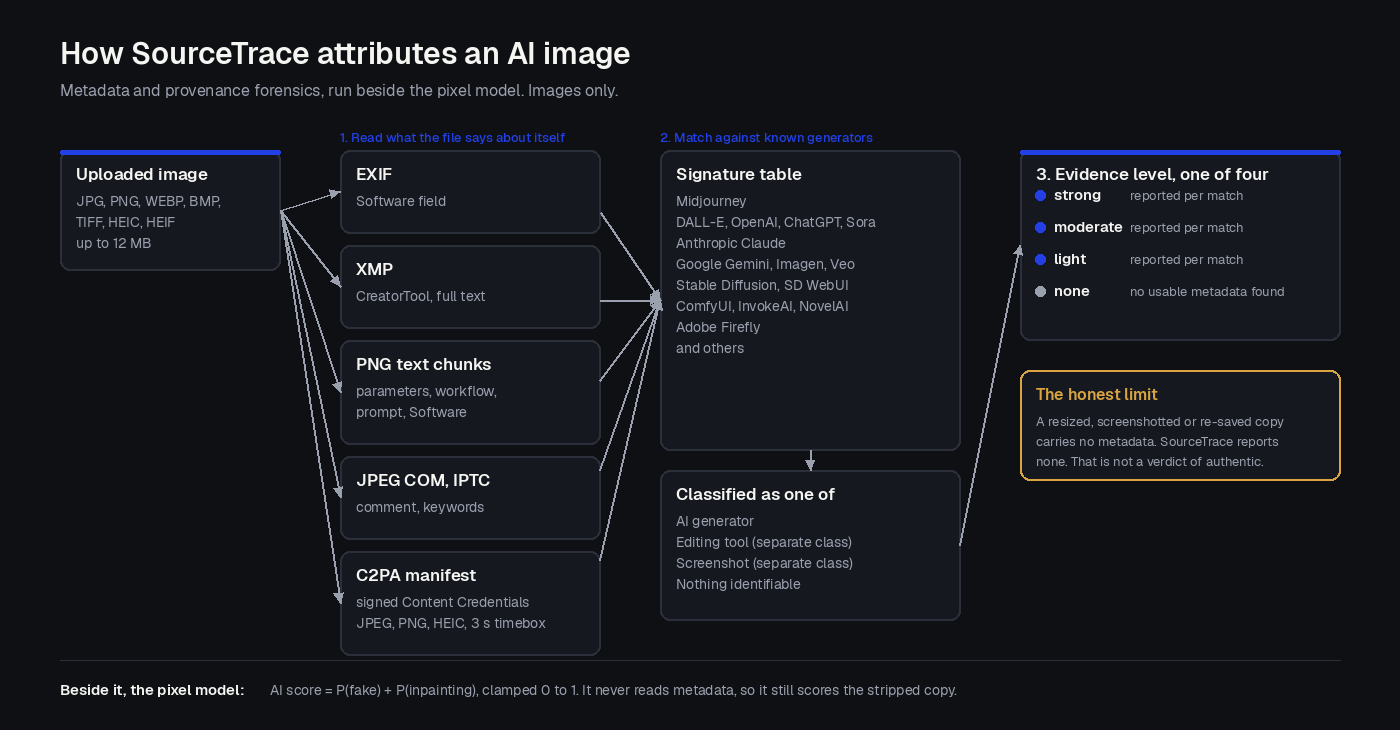The image size is (1400, 730).
Task: Select the C2PA manifest heading
Action: pyautogui.click(x=416, y=575)
